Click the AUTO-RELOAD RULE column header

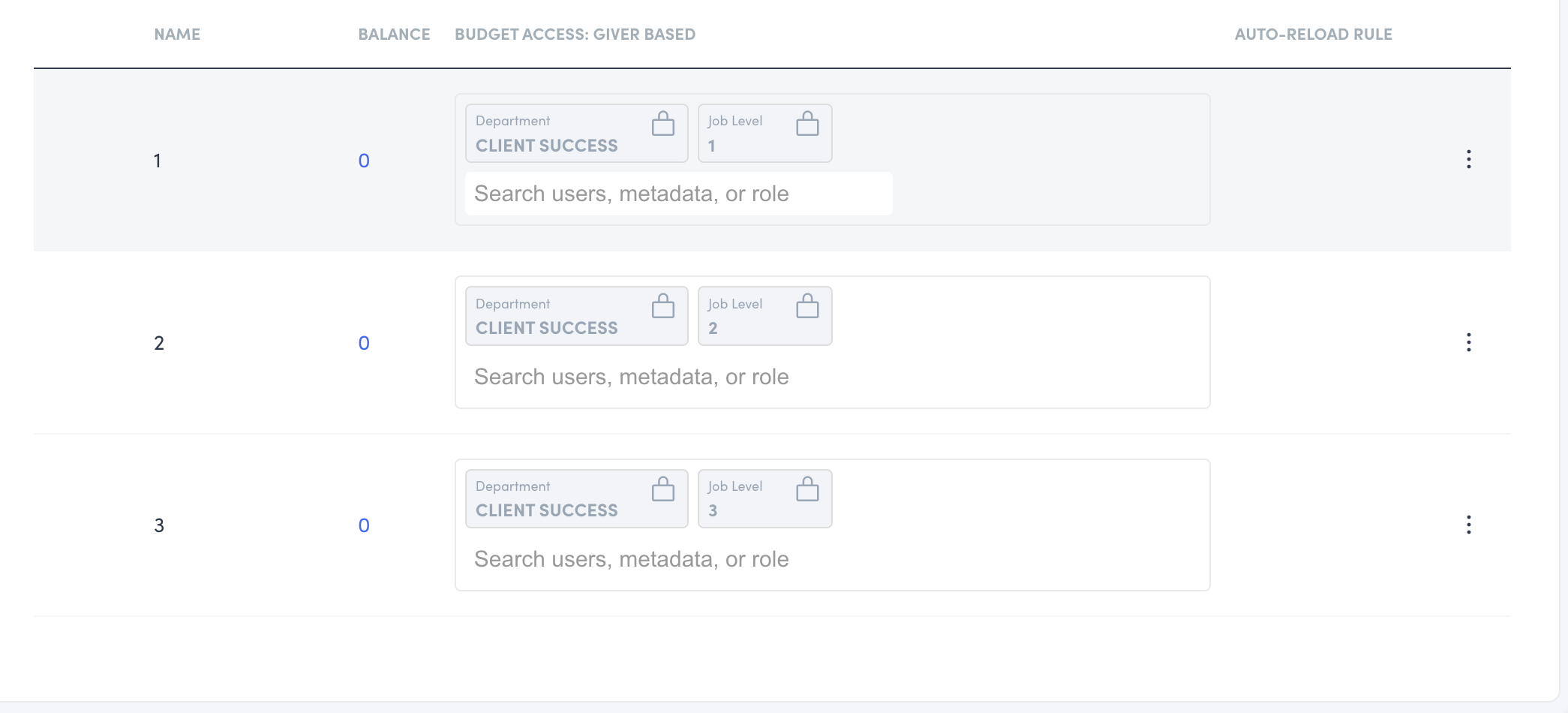coord(1313,35)
